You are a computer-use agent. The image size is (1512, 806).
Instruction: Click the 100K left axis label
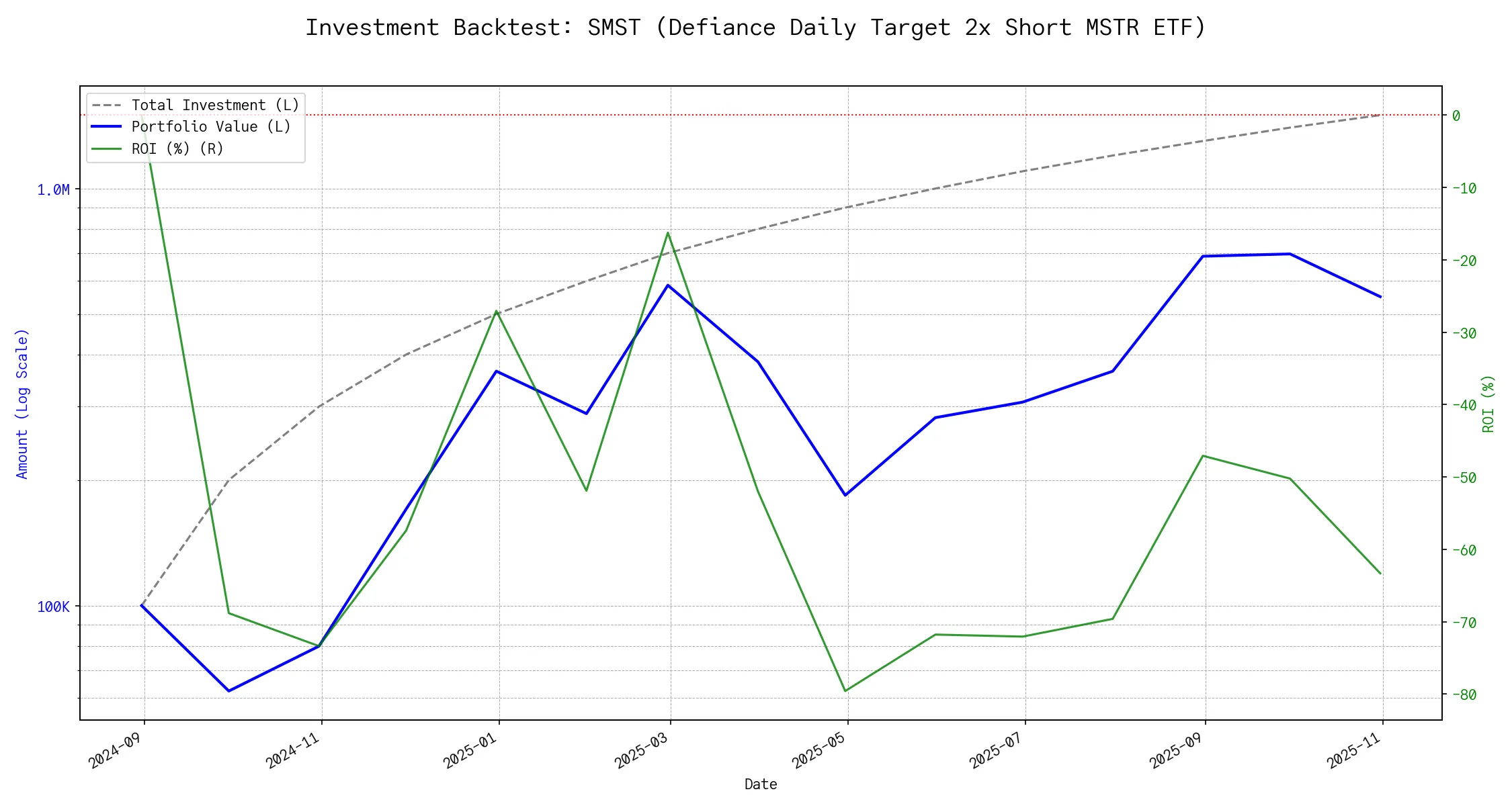(53, 607)
